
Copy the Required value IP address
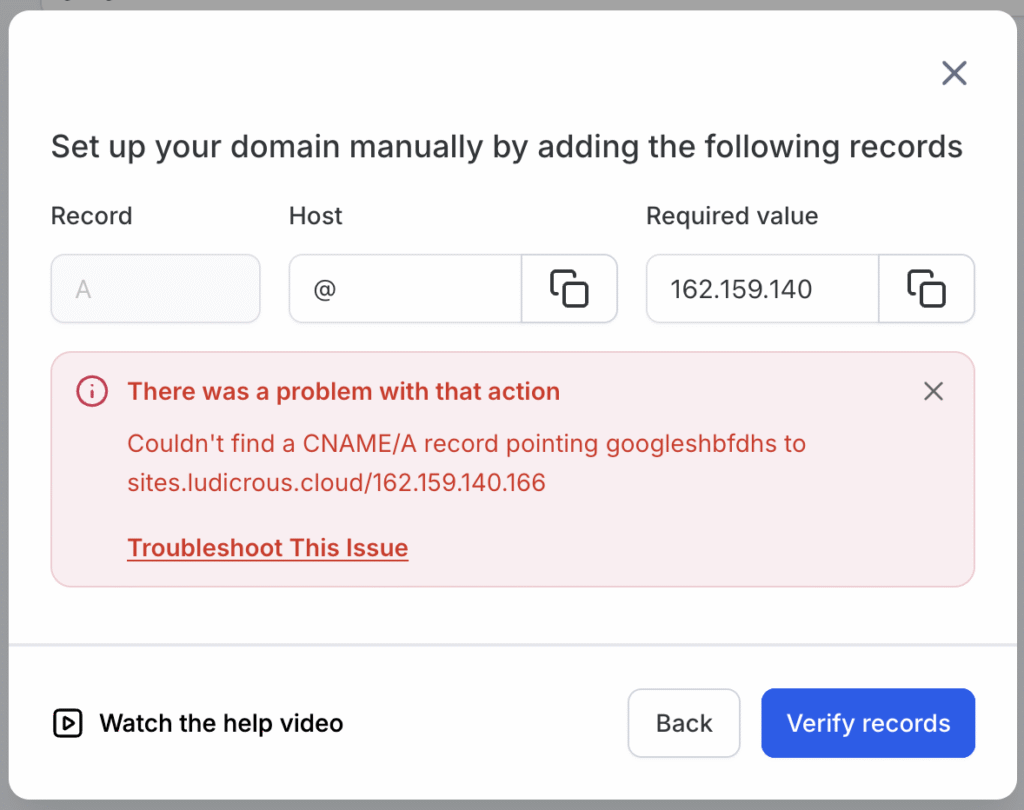(926, 289)
